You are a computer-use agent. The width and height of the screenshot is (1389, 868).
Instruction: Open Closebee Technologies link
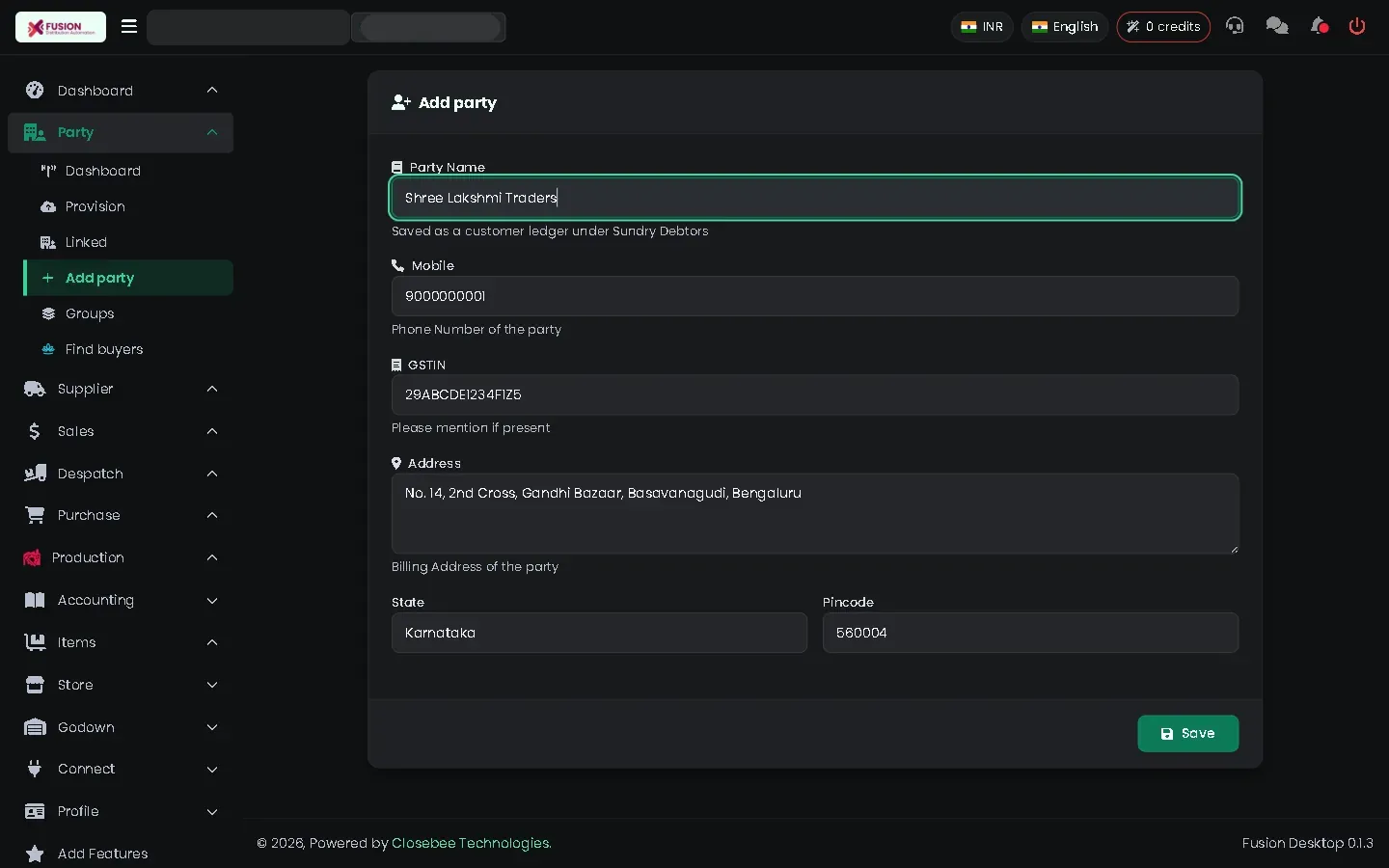click(x=472, y=843)
